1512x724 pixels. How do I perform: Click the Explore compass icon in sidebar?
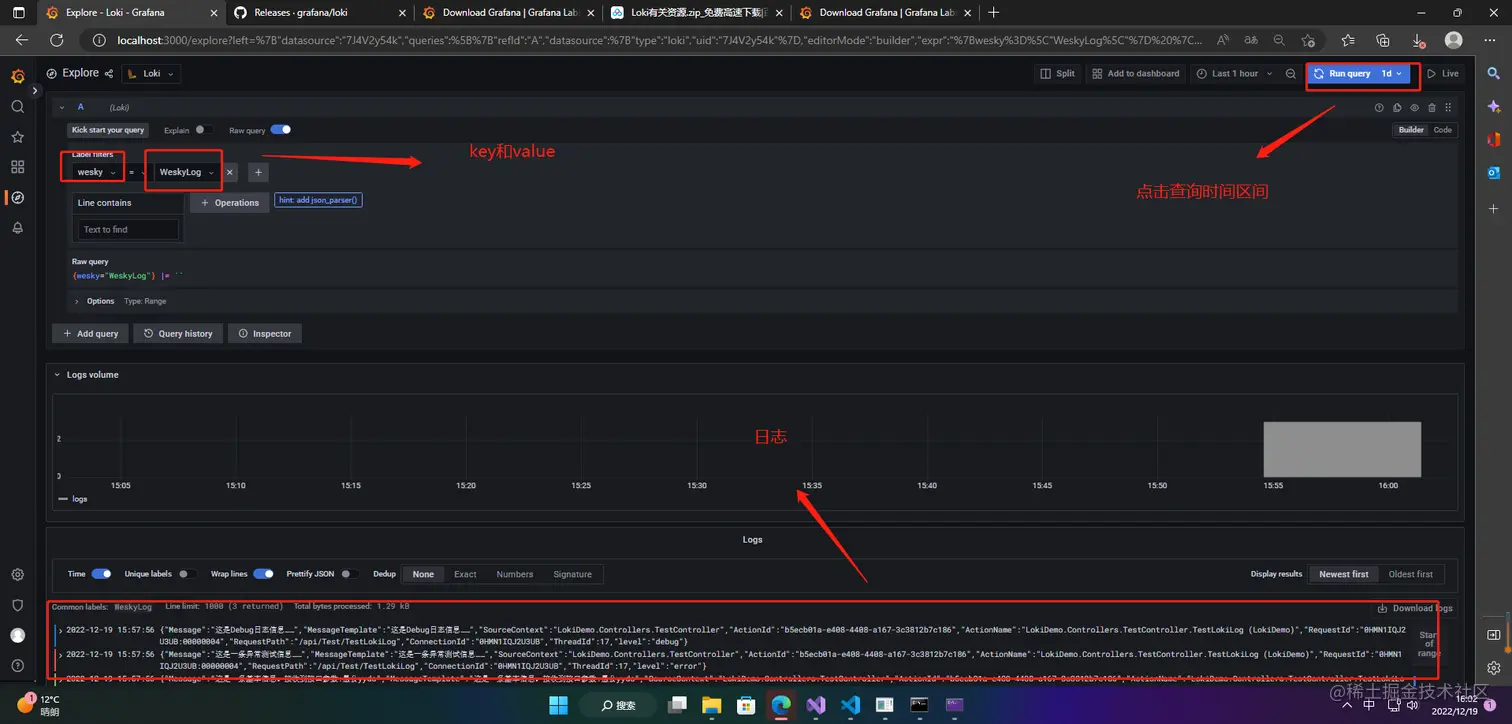(17, 197)
